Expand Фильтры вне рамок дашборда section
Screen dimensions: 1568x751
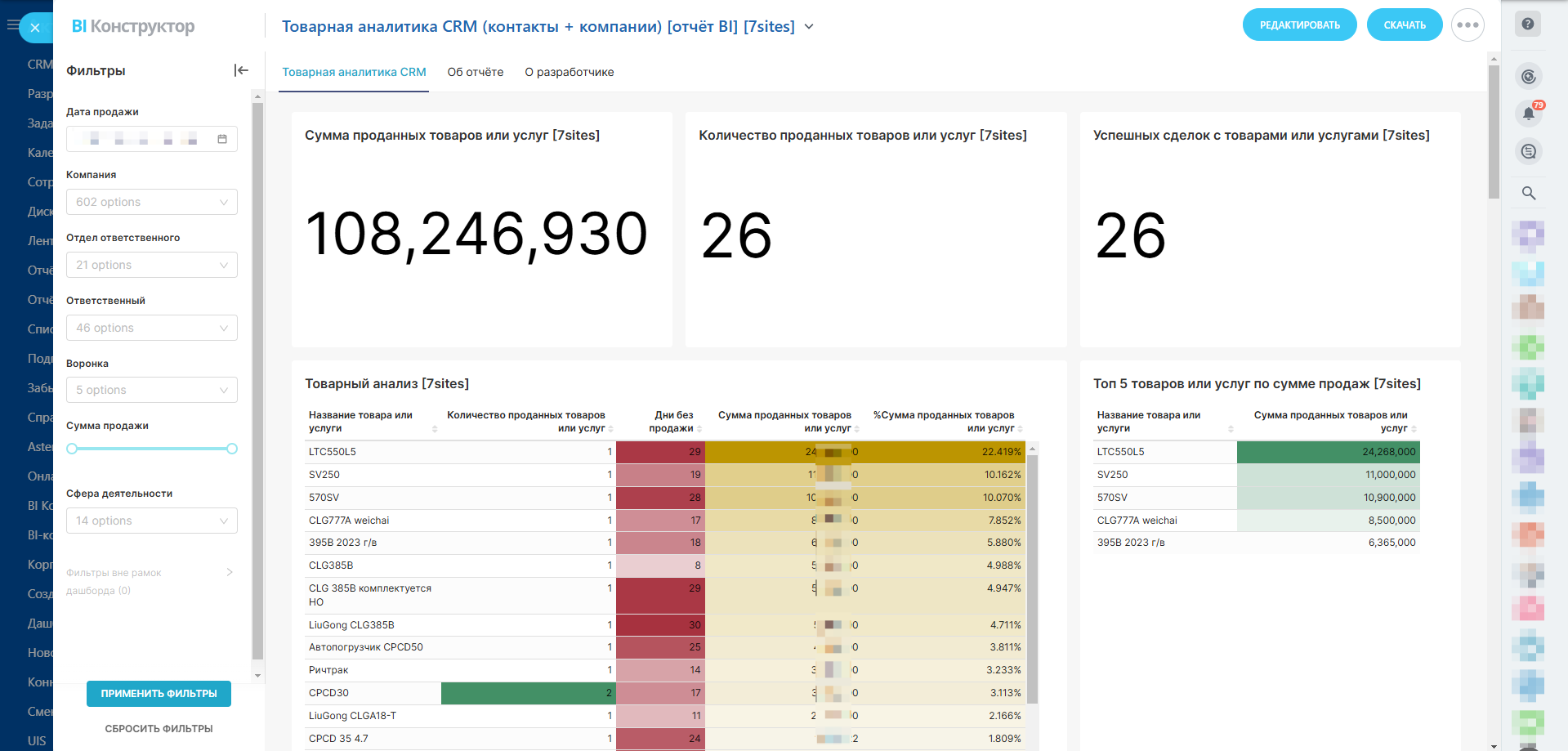coord(230,573)
